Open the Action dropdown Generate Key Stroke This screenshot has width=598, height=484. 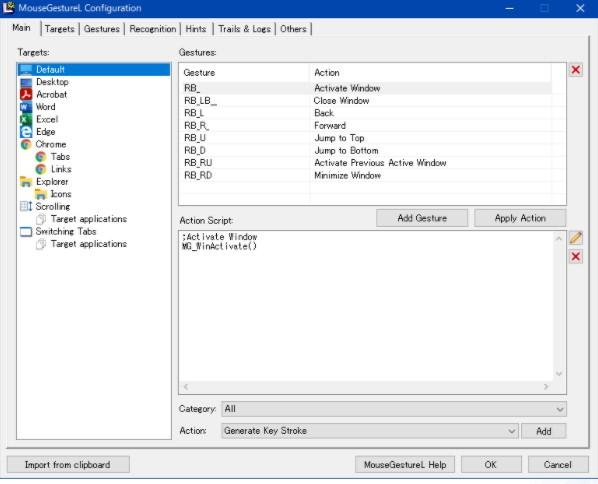tap(370, 431)
